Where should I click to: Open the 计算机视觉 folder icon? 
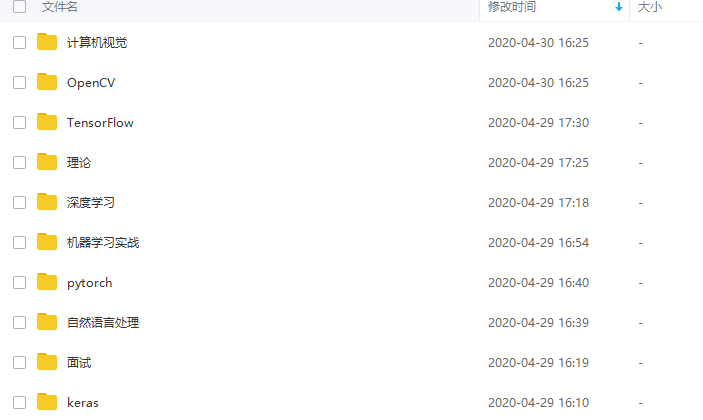pos(47,42)
